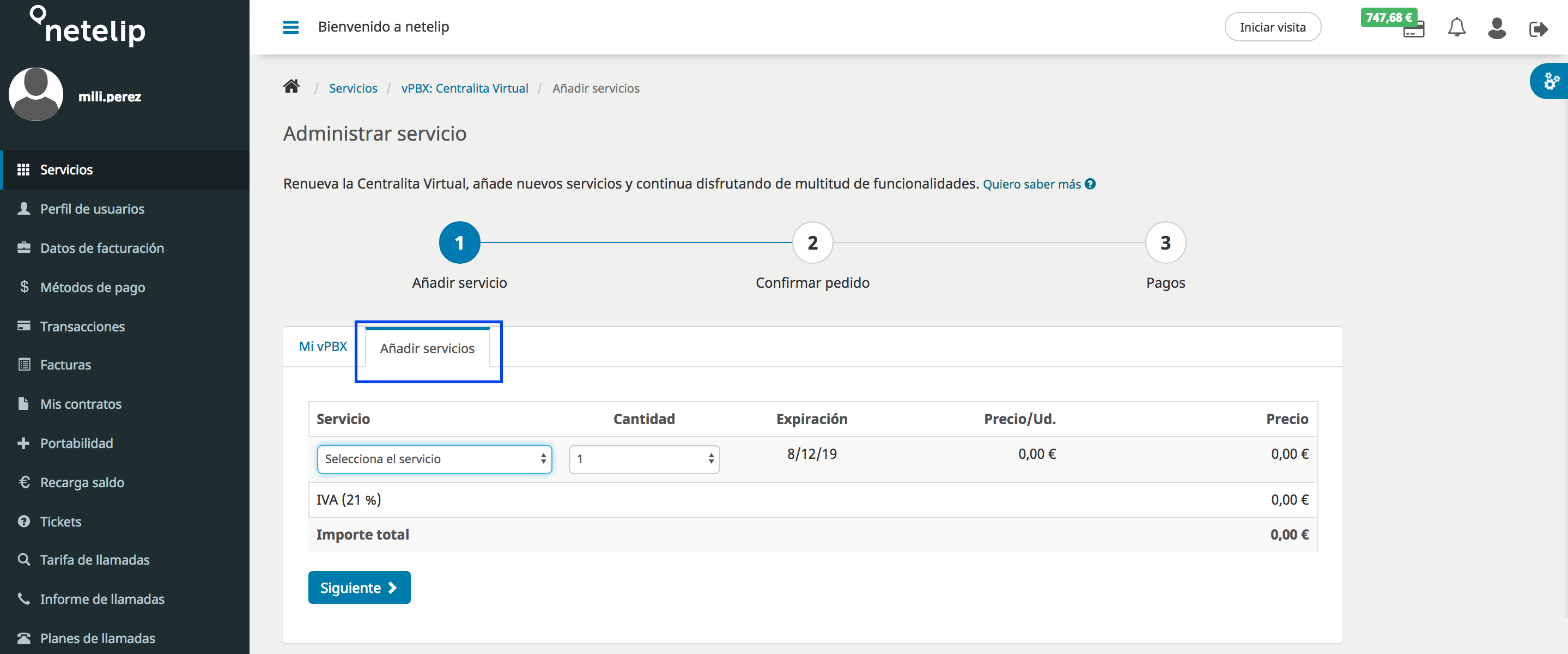Viewport: 1568px width, 654px height.
Task: Click step 1 Añadir servicio circle
Action: coord(460,243)
